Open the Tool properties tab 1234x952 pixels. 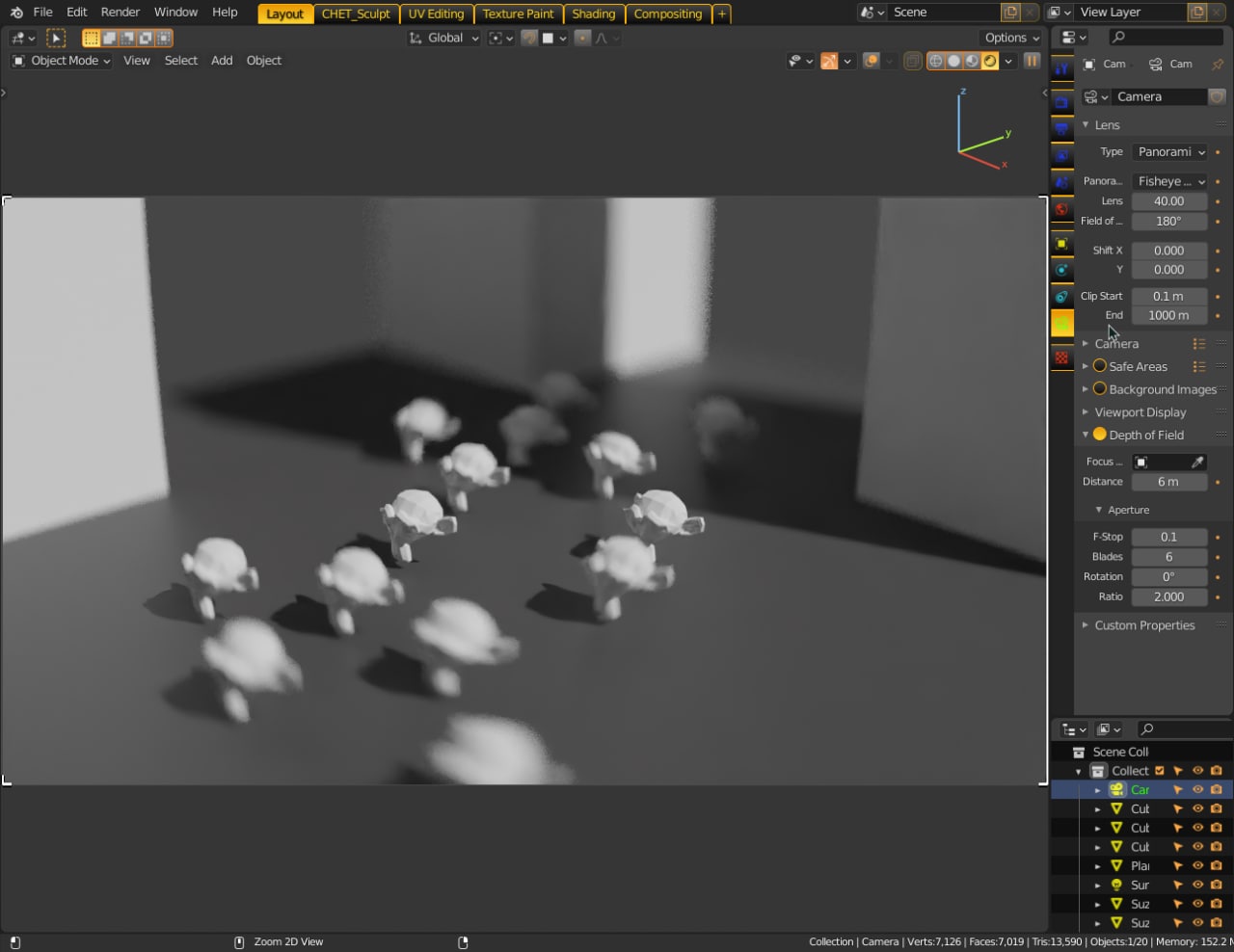(x=1061, y=69)
